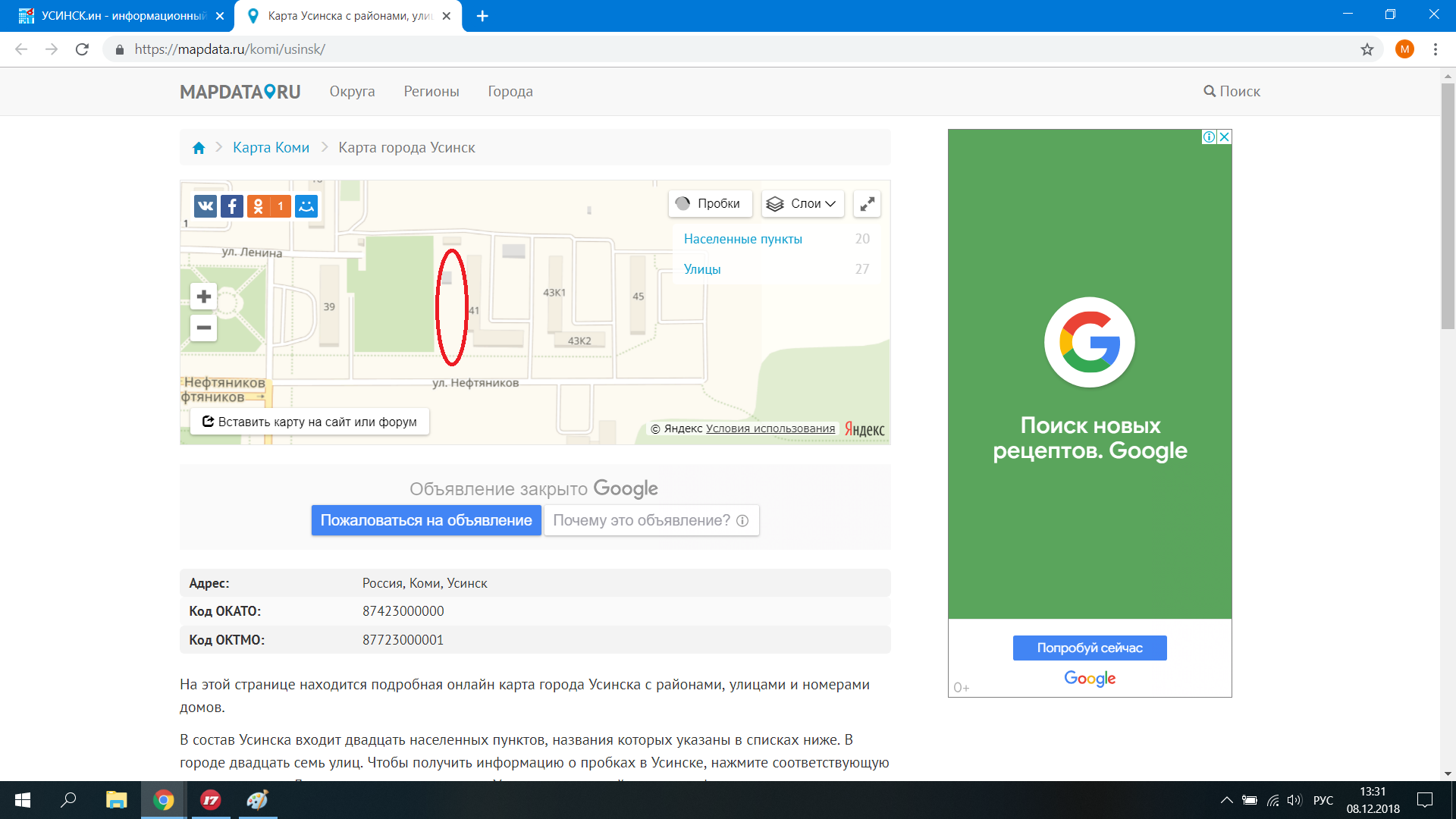
Task: Zoom out the map with minus
Action: coord(203,328)
